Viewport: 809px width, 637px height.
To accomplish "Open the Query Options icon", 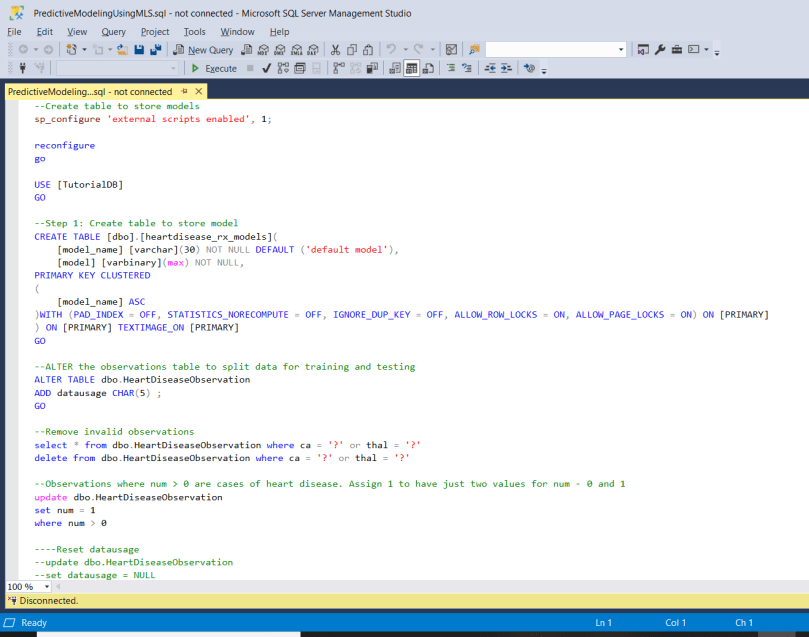I will pyautogui.click(x=299, y=68).
